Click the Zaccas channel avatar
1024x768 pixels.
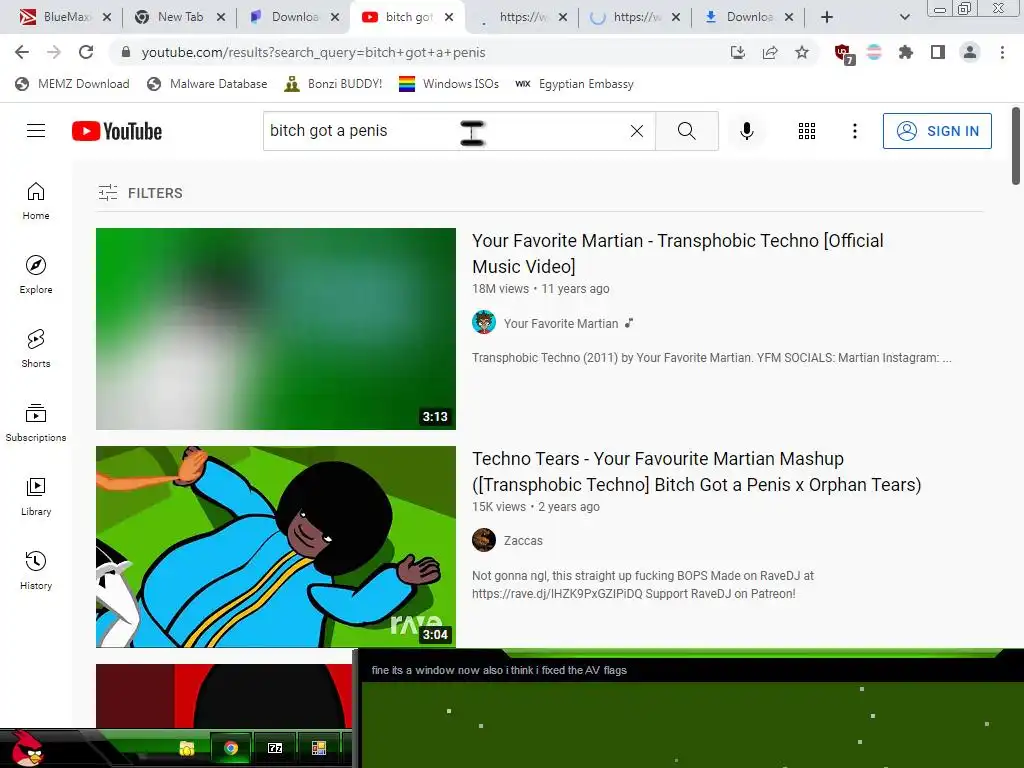[484, 540]
